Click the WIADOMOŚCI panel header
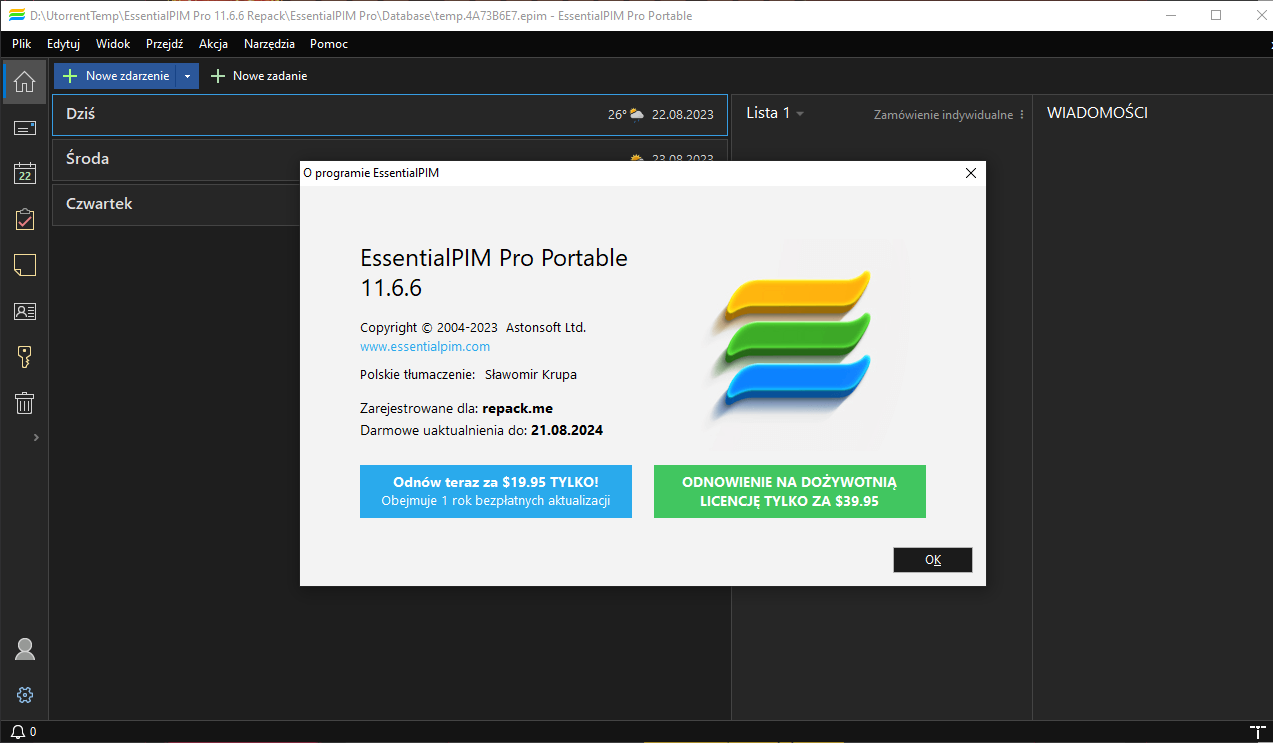Viewport: 1273px width, 743px height. [x=1097, y=113]
